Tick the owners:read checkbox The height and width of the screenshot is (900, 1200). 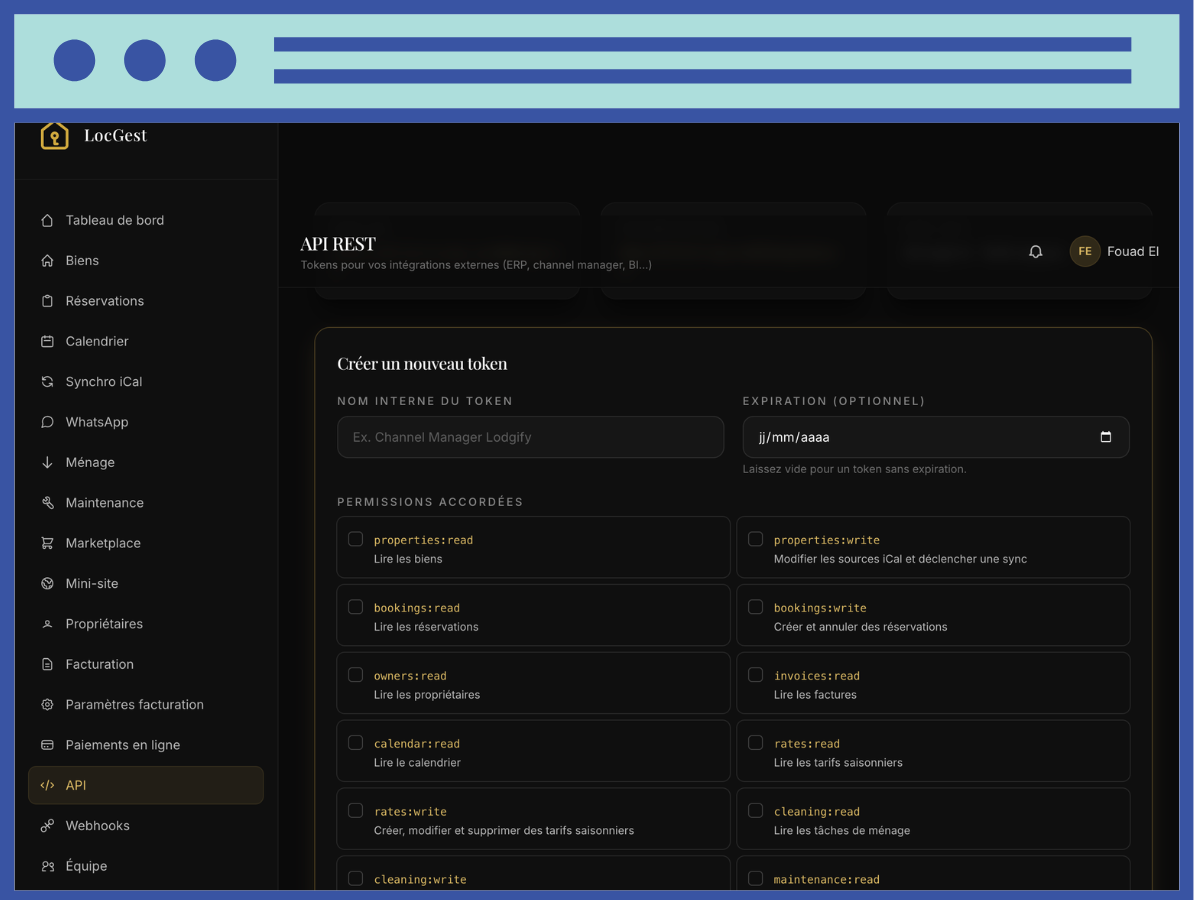tap(355, 675)
